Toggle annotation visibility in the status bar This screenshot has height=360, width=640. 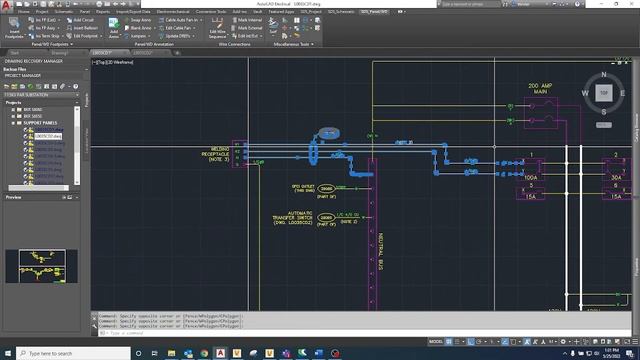click(x=527, y=342)
